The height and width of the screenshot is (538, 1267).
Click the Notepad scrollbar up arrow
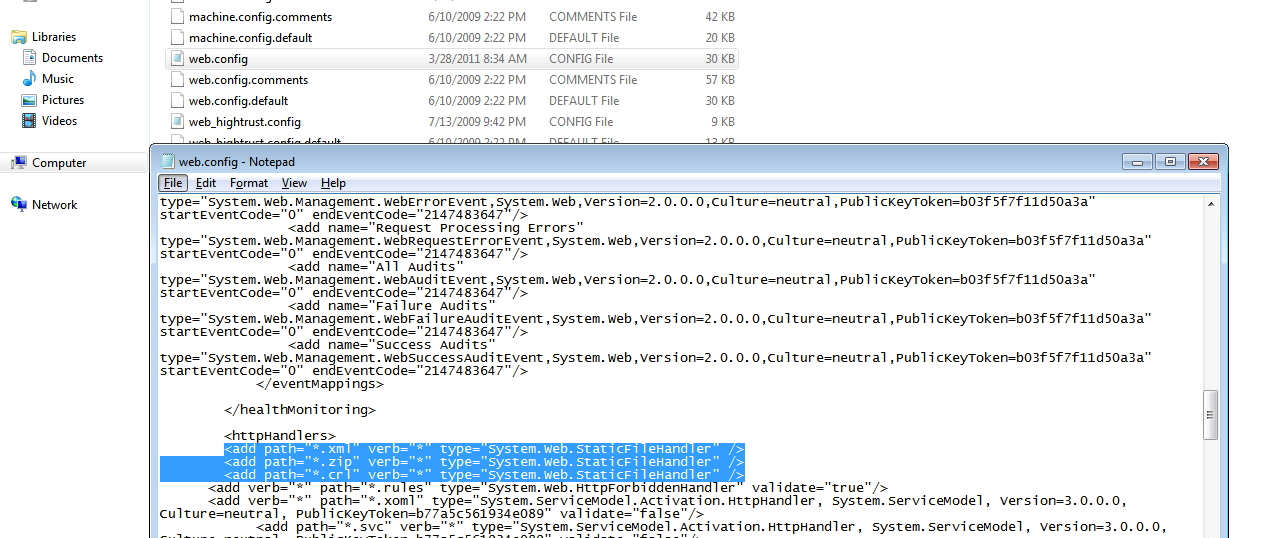click(x=1210, y=204)
